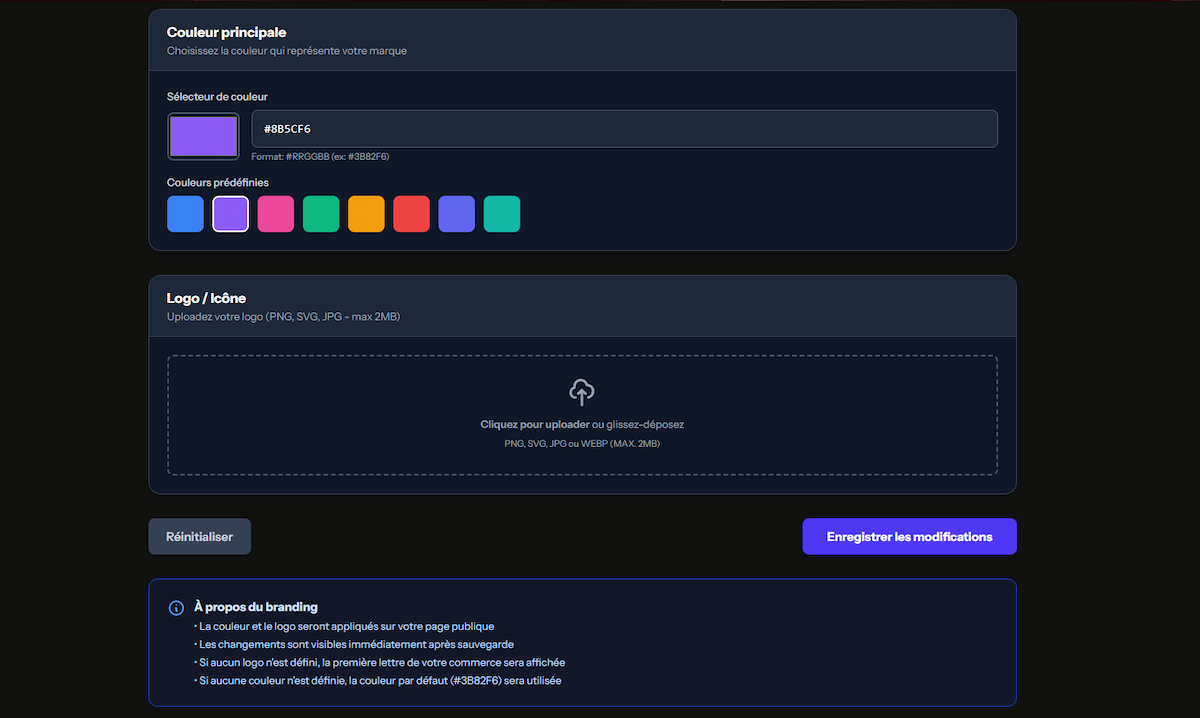Click the current color preview box
Viewport: 1200px width, 718px height.
[203, 135]
